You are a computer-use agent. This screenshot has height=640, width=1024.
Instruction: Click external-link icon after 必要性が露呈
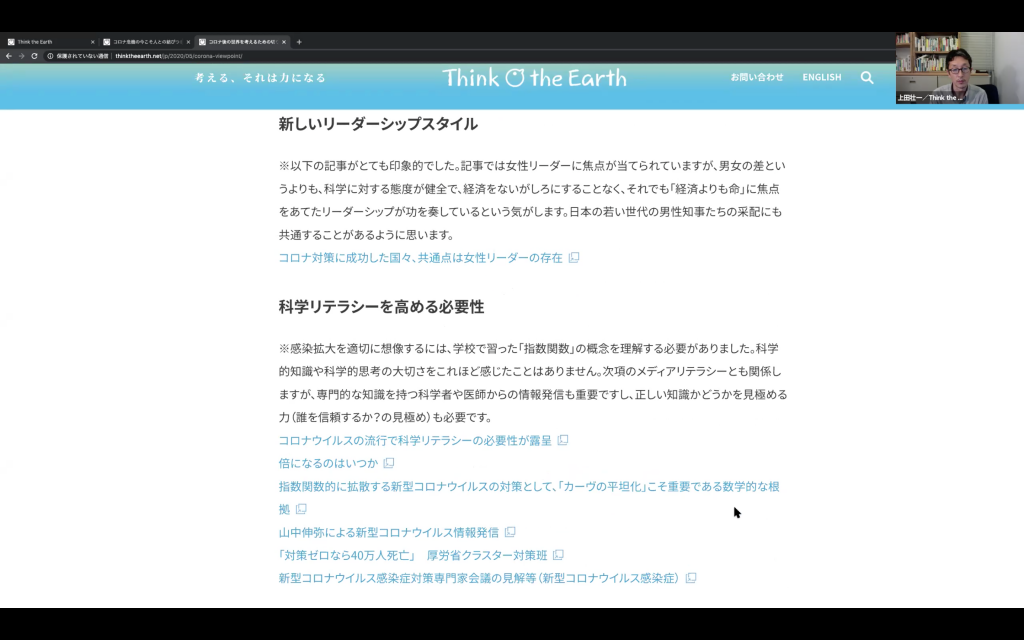563,440
